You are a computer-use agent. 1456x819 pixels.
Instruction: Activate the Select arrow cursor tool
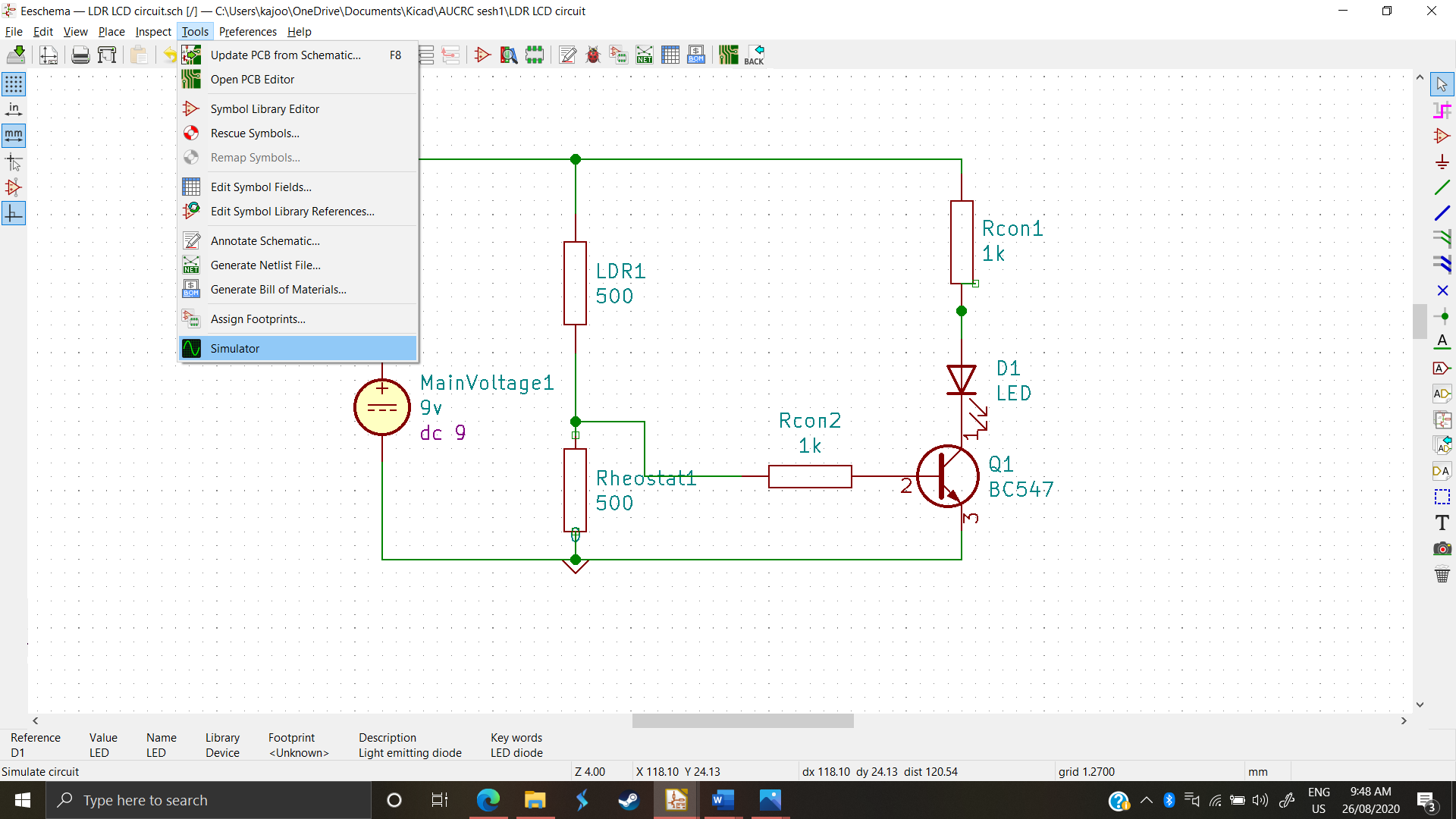(x=1442, y=84)
